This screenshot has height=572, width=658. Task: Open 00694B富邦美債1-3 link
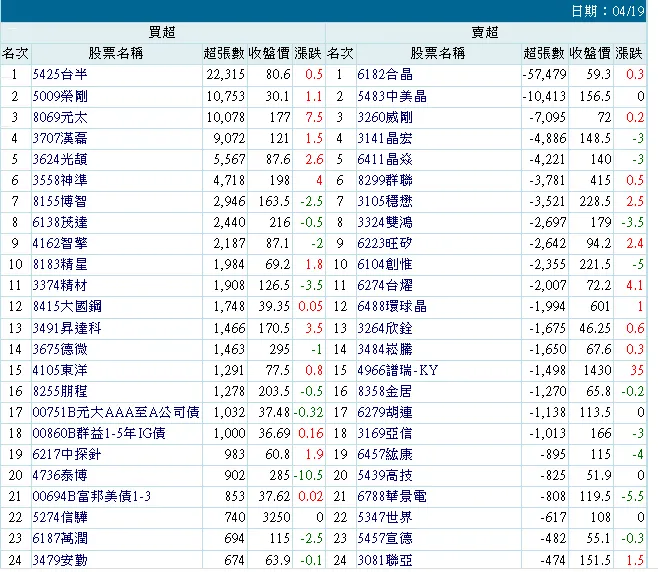(91, 496)
